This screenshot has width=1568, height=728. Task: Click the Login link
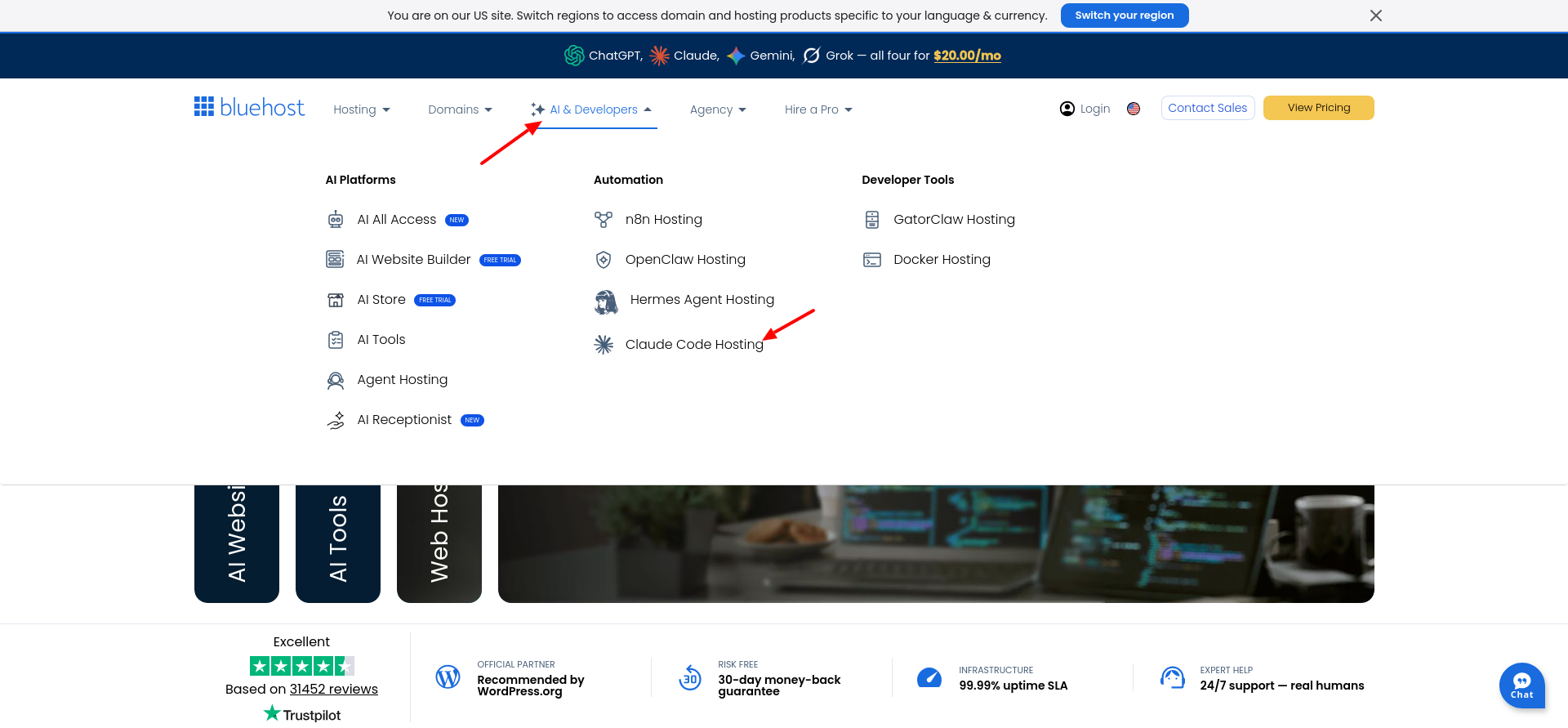click(1095, 109)
